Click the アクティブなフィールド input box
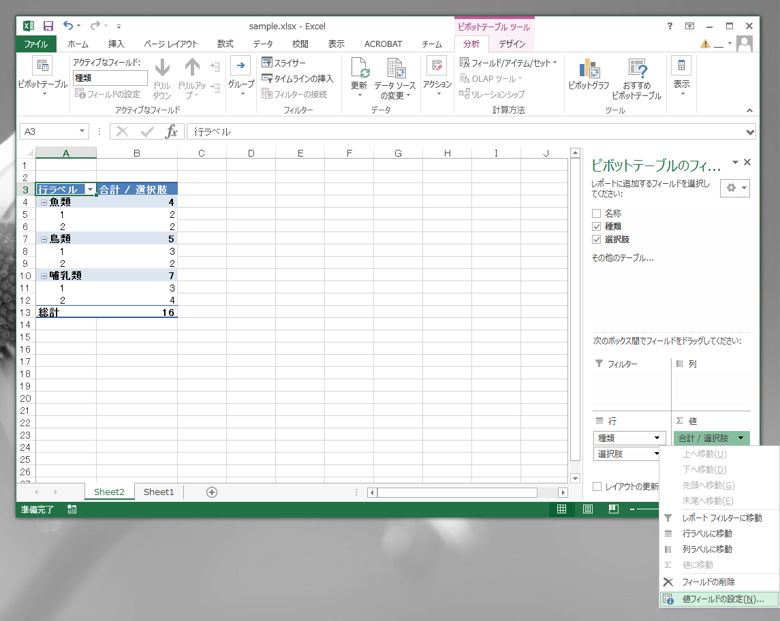The width and height of the screenshot is (780, 621). pos(110,78)
